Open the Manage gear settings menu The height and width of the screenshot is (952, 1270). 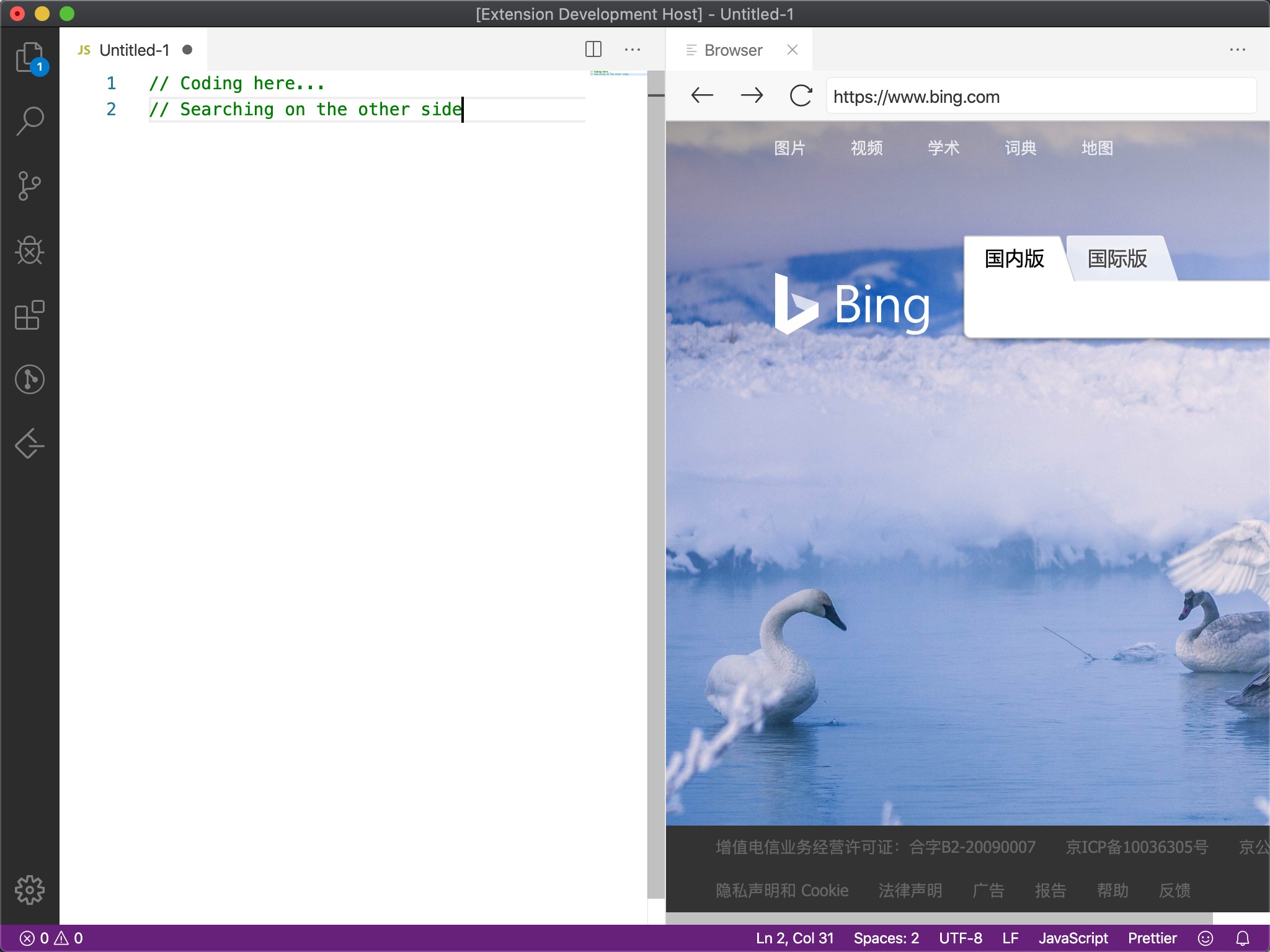click(x=29, y=890)
